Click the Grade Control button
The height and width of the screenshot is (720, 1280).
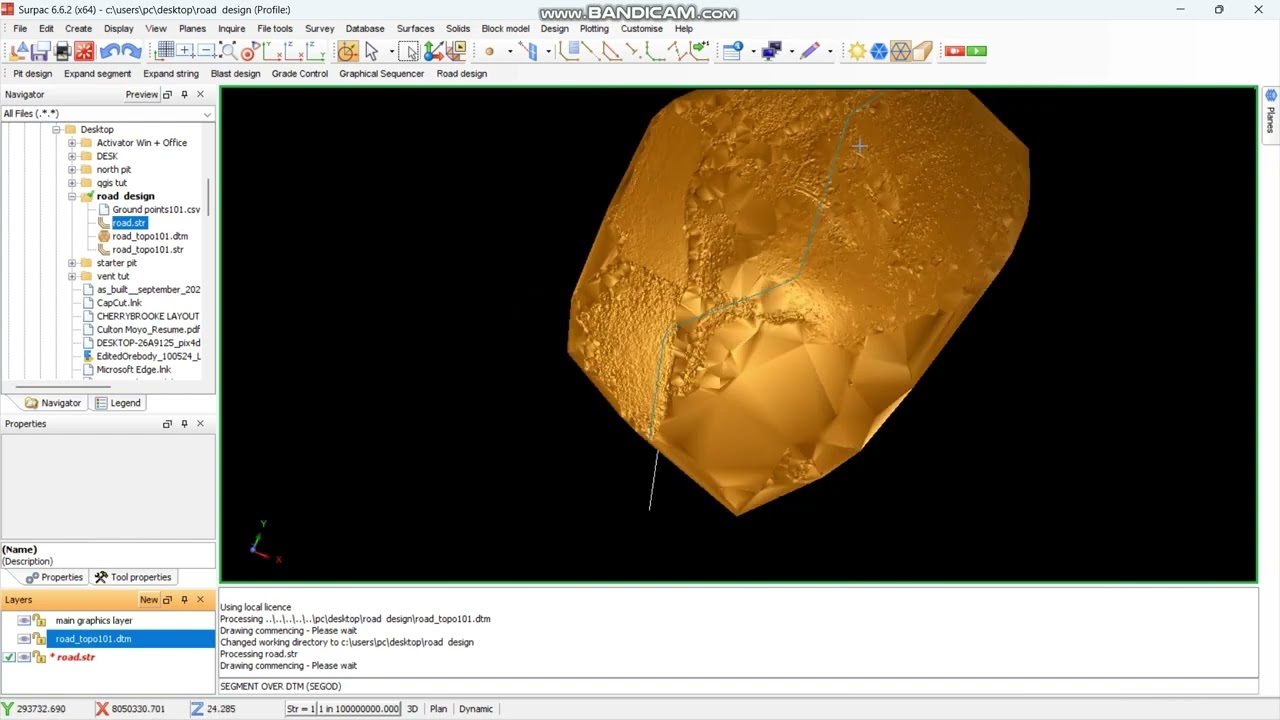(299, 74)
